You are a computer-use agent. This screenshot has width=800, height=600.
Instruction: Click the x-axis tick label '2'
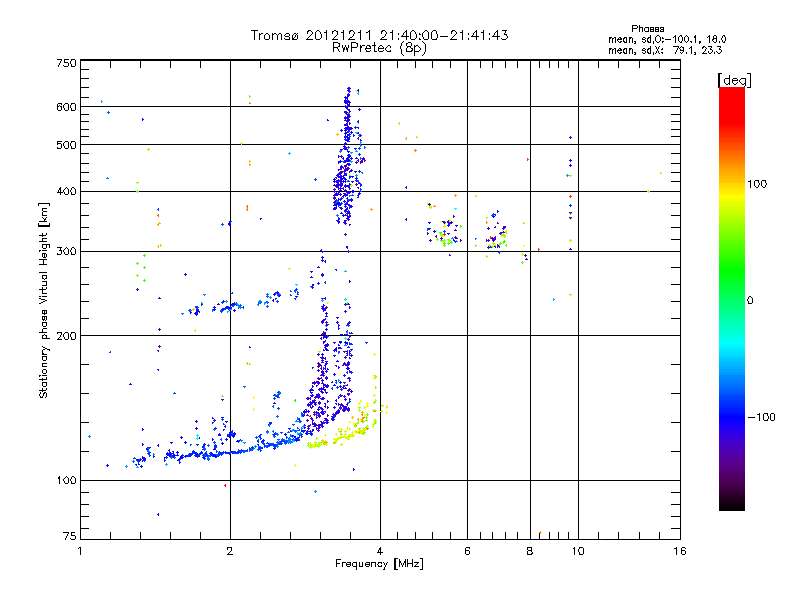click(230, 551)
